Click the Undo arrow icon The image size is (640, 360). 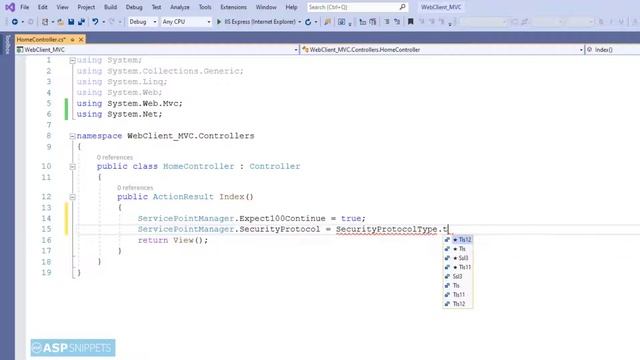[x=95, y=22]
